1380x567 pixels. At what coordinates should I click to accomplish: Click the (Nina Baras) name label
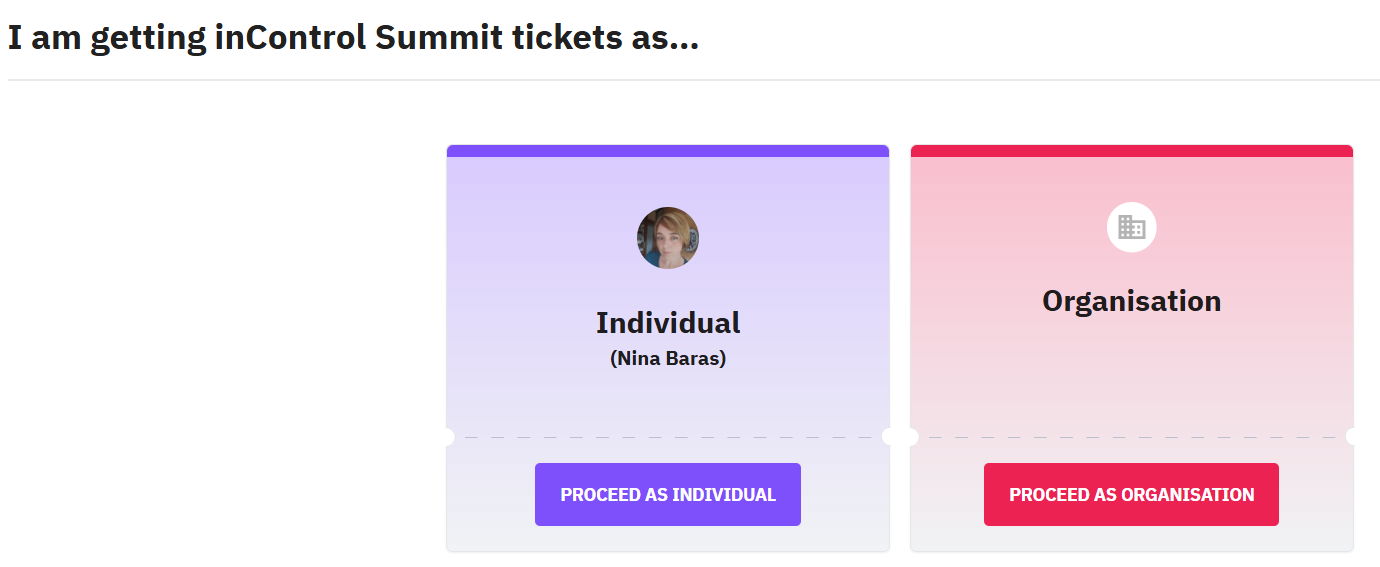pyautogui.click(x=668, y=359)
